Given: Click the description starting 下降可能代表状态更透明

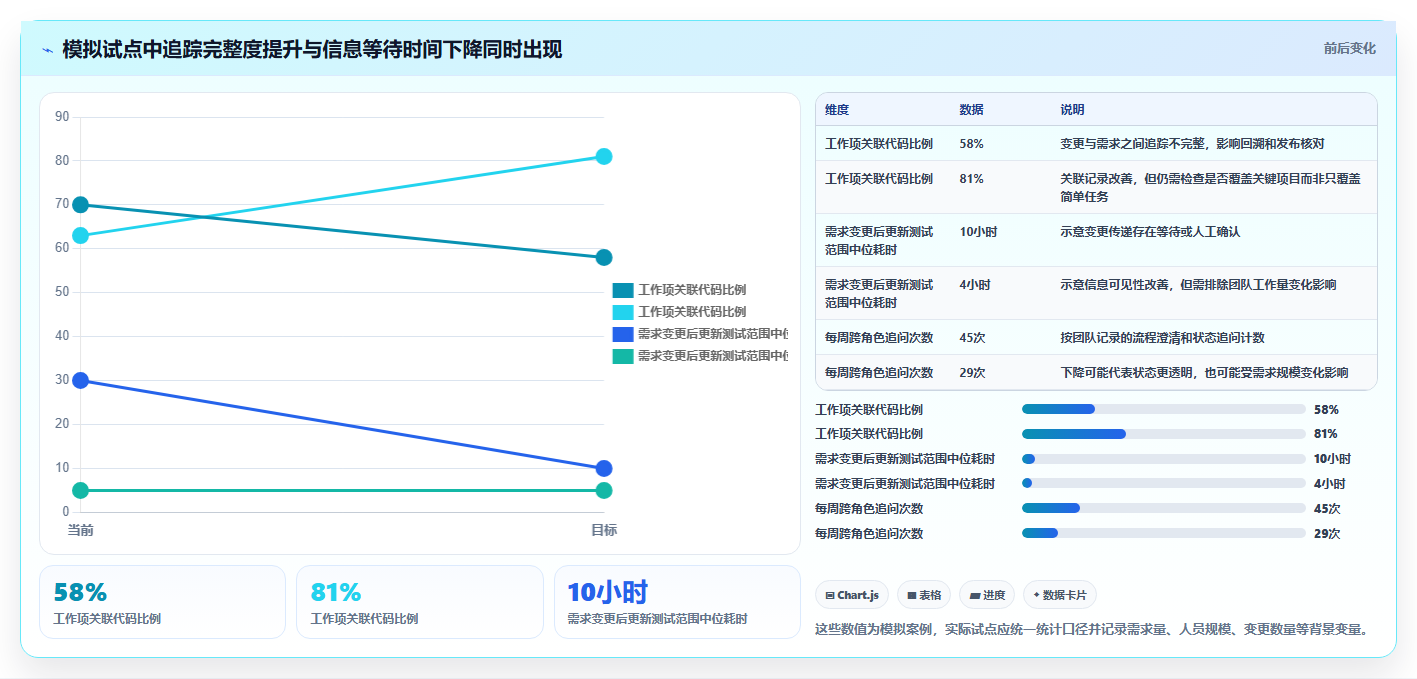Looking at the screenshot, I should 1204,373.
